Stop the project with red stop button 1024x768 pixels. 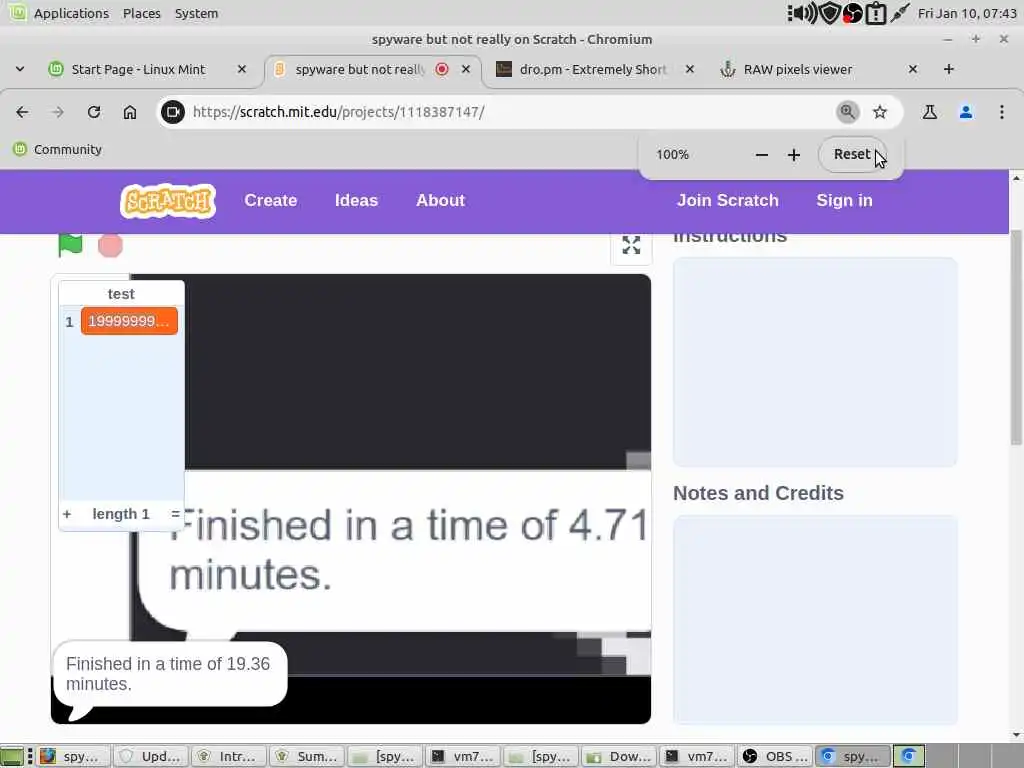(110, 246)
